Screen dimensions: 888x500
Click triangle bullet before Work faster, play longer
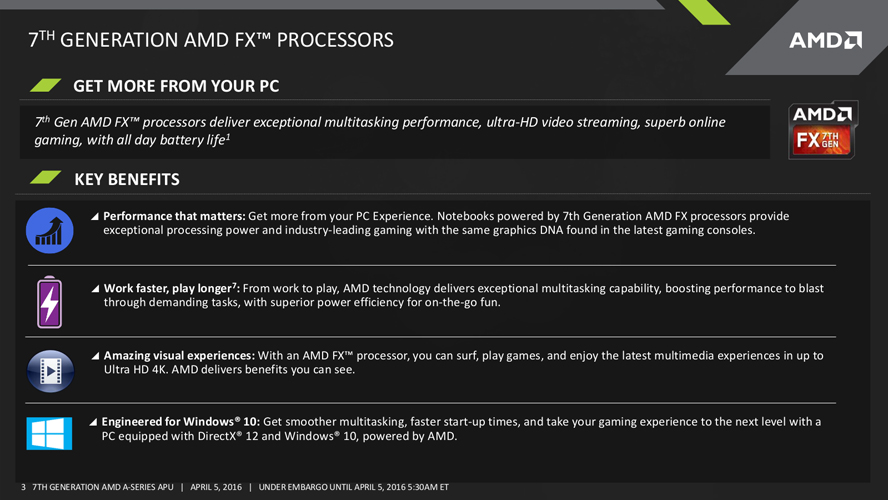pyautogui.click(x=95, y=289)
